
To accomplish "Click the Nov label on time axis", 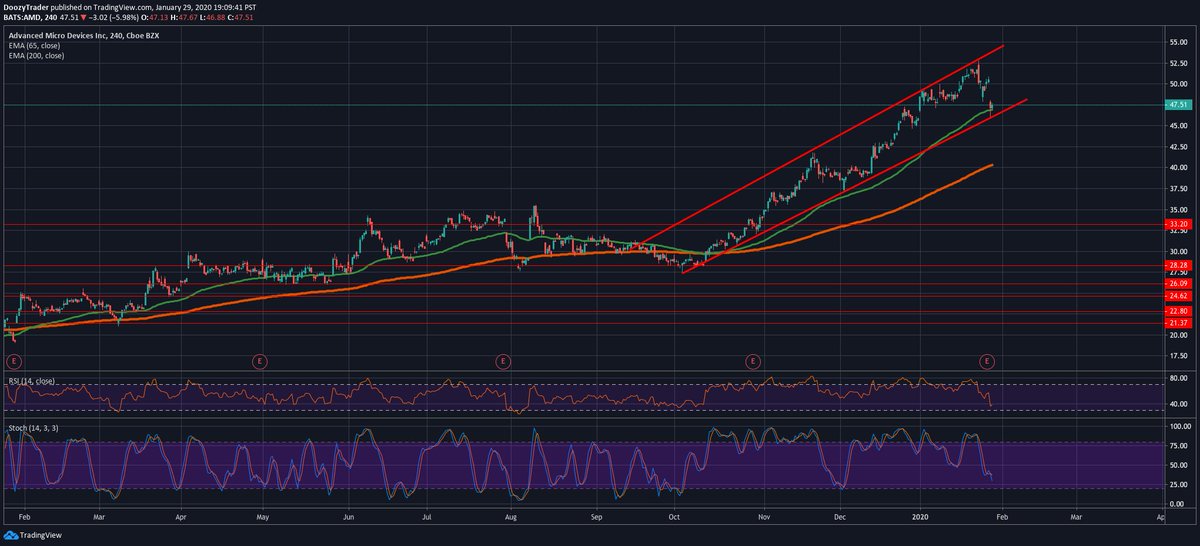I will 763,519.
